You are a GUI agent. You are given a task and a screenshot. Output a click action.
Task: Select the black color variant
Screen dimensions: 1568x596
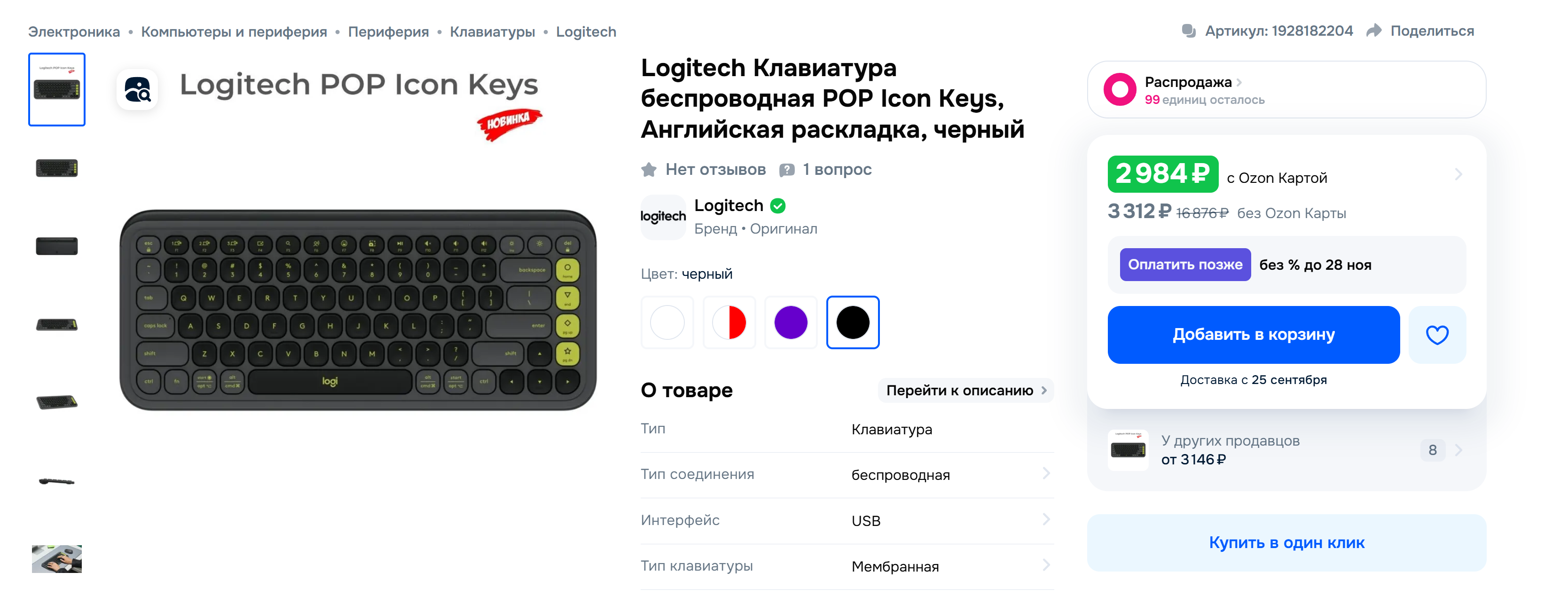[x=853, y=322]
